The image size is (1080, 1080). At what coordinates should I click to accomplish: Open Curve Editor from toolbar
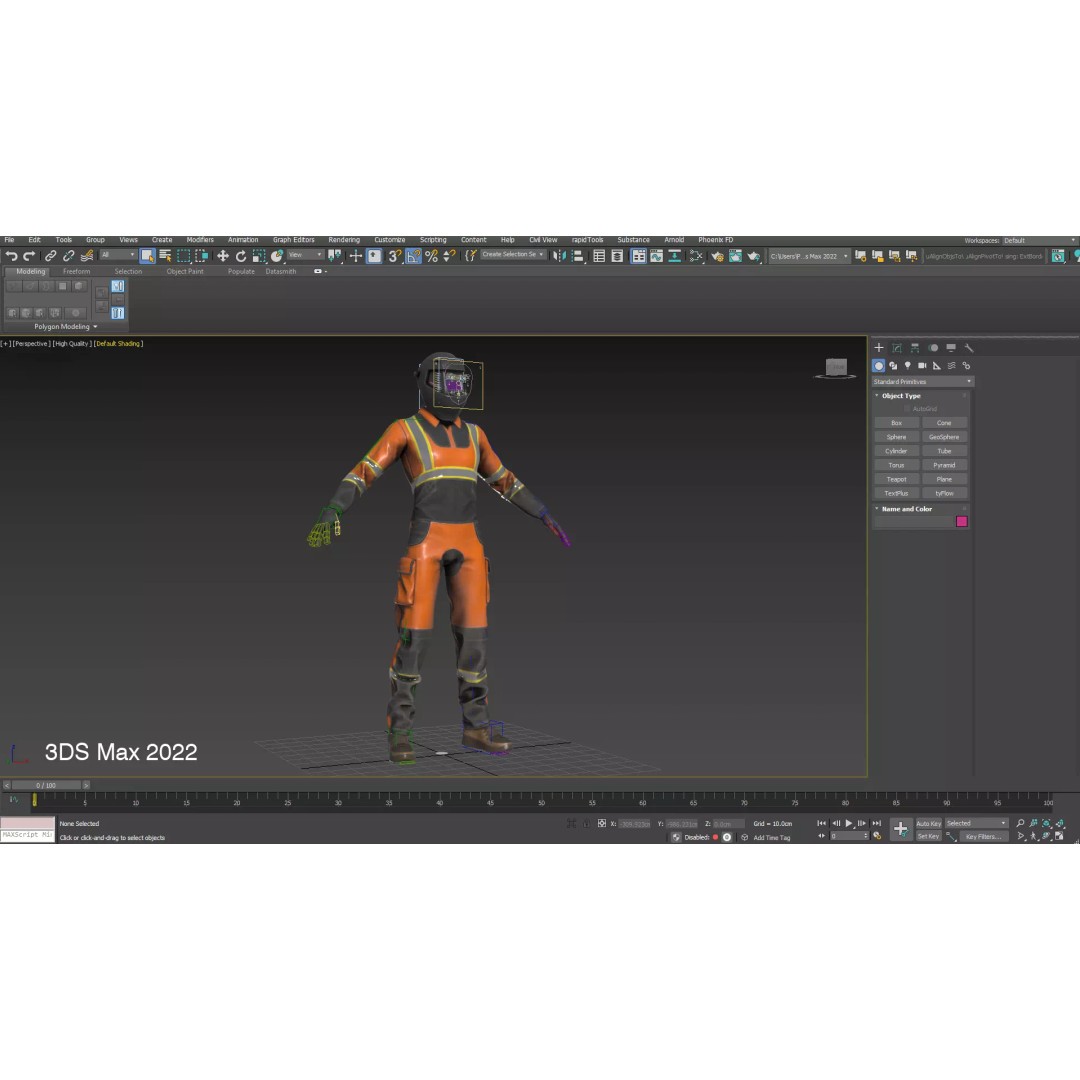click(656, 256)
